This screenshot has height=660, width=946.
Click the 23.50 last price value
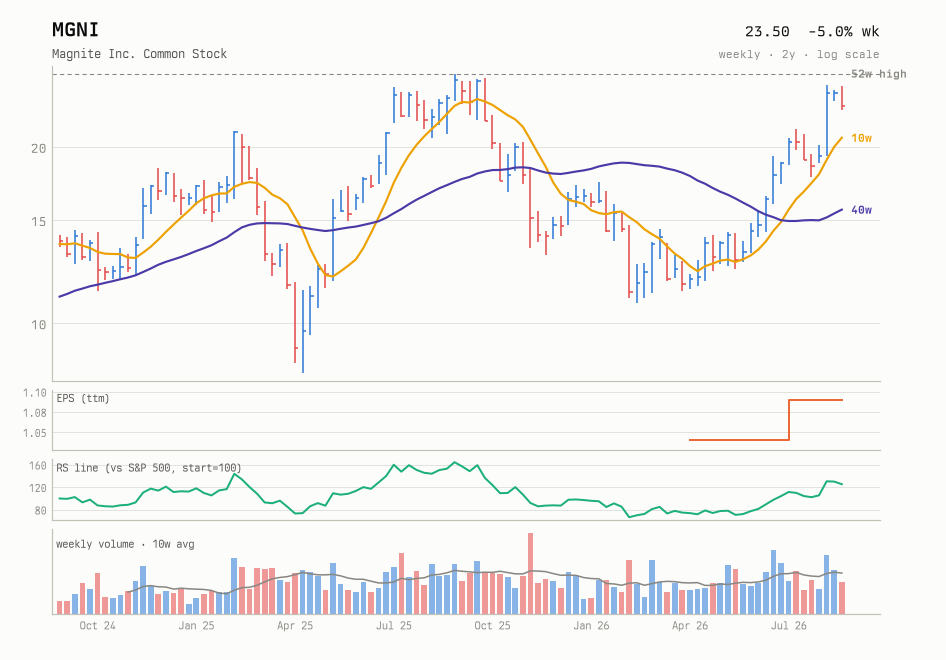[x=767, y=31]
